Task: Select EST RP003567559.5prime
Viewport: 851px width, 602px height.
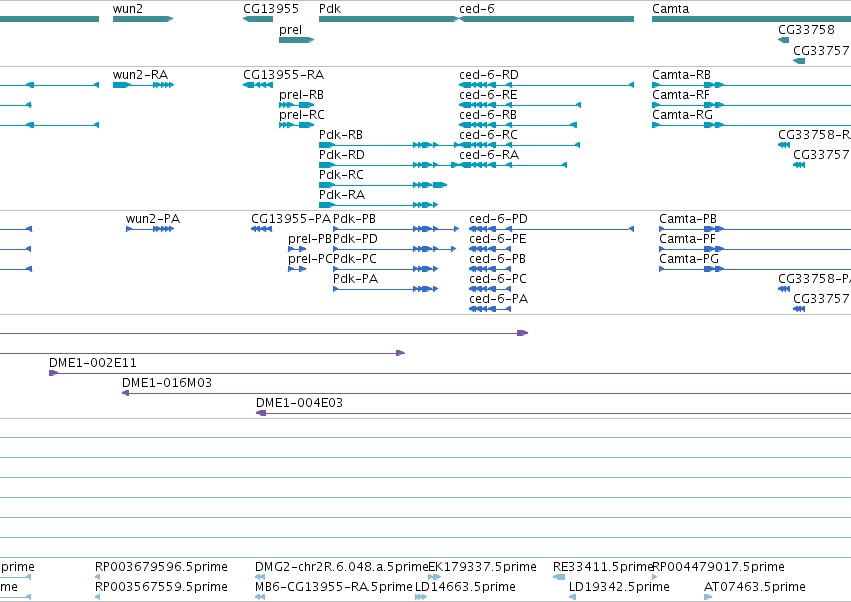Action: coord(161,587)
